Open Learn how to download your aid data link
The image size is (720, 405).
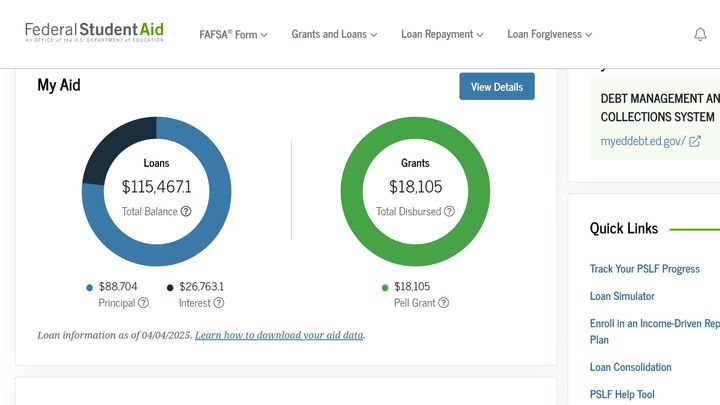(279, 335)
